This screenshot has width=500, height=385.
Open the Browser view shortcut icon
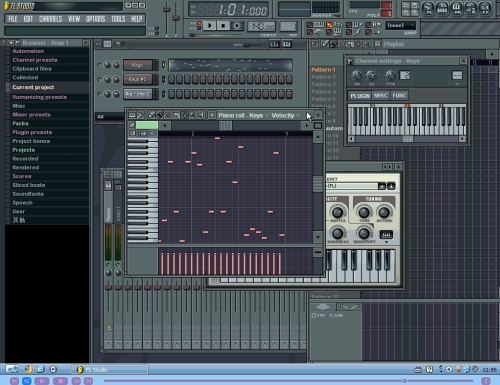pos(471,8)
